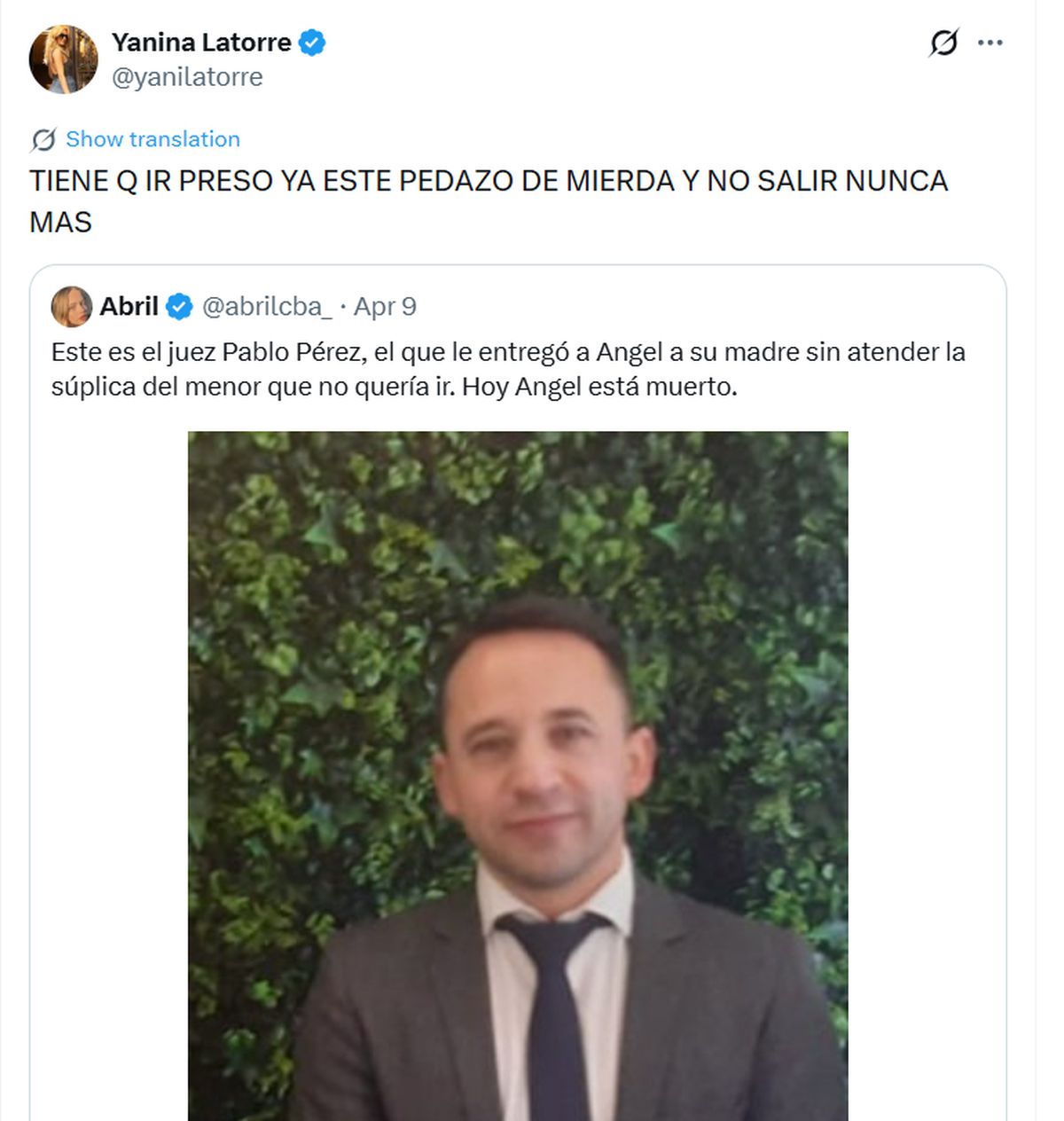Enlarge the photo of man in suit
Image resolution: width=1064 pixels, height=1121 pixels.
[x=518, y=776]
